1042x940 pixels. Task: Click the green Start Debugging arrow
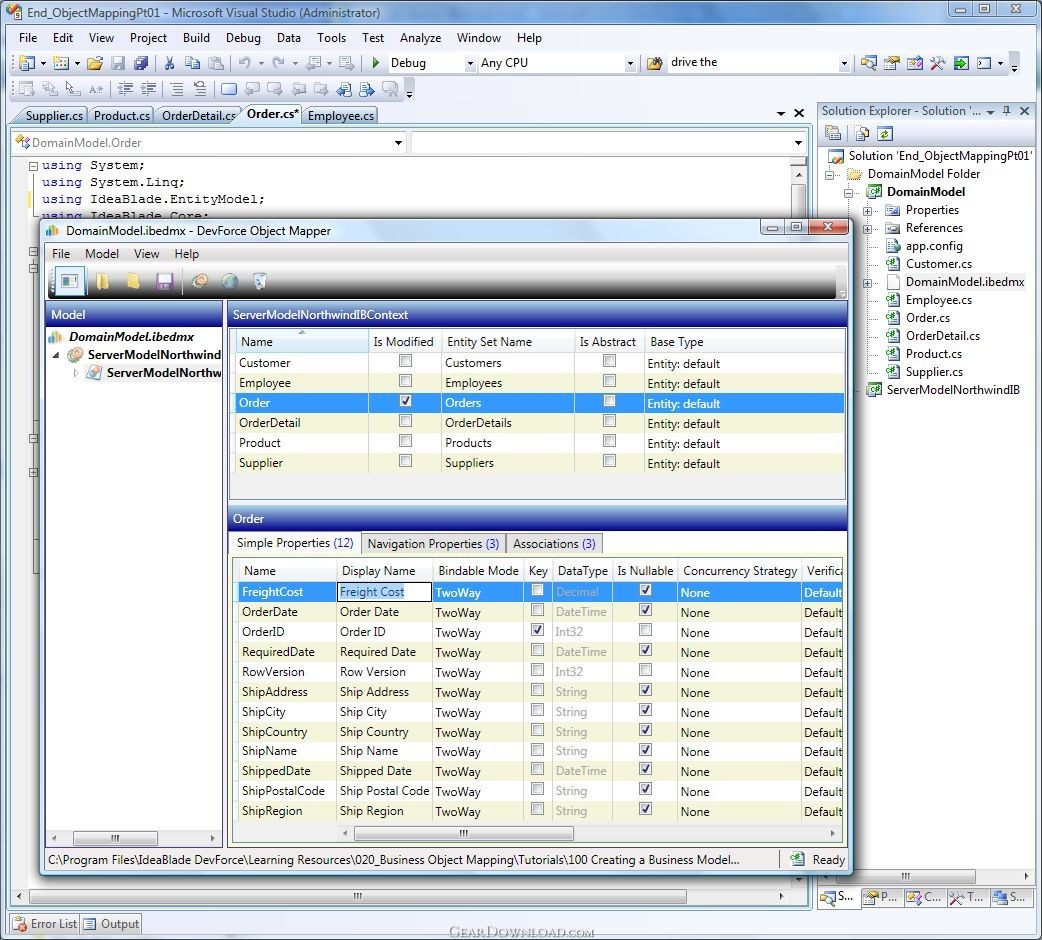[376, 63]
